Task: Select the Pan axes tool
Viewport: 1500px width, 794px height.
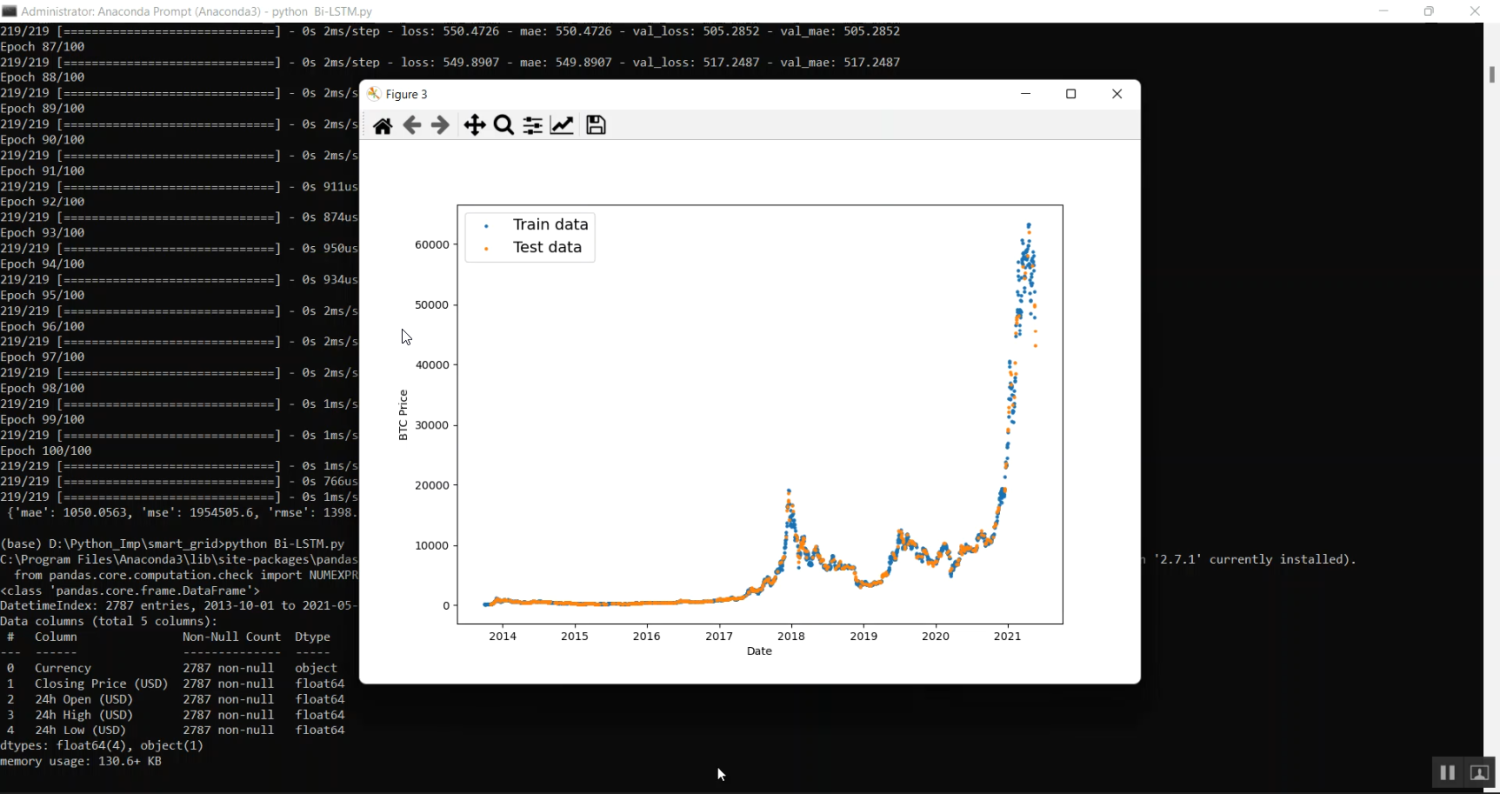Action: [474, 125]
